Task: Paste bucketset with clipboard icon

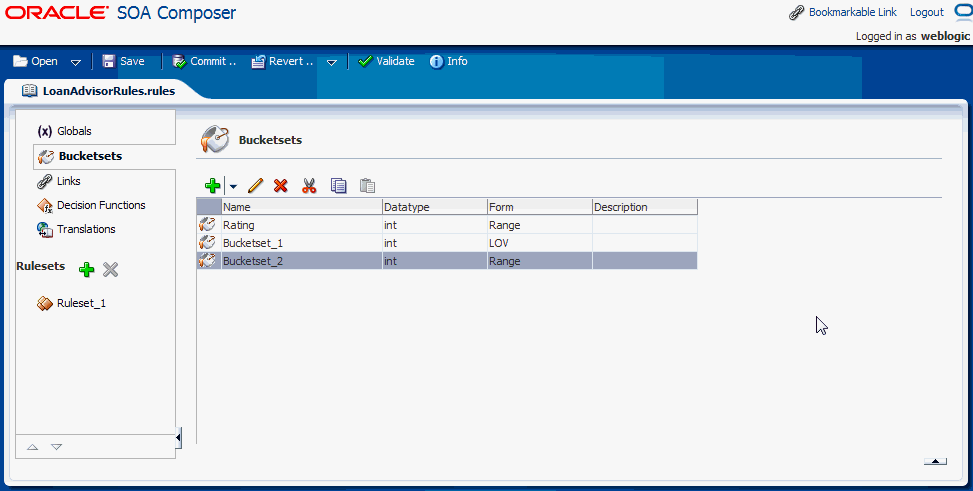Action: point(367,186)
